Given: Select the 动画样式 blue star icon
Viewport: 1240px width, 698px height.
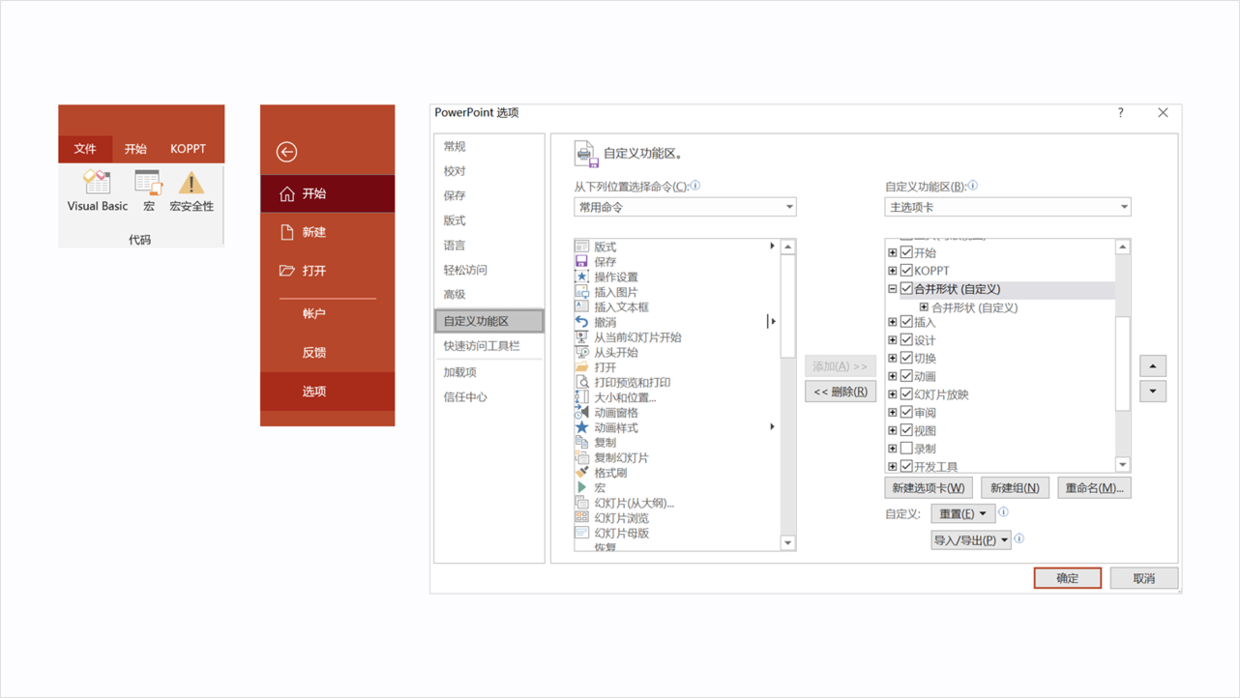Looking at the screenshot, I should (x=582, y=427).
